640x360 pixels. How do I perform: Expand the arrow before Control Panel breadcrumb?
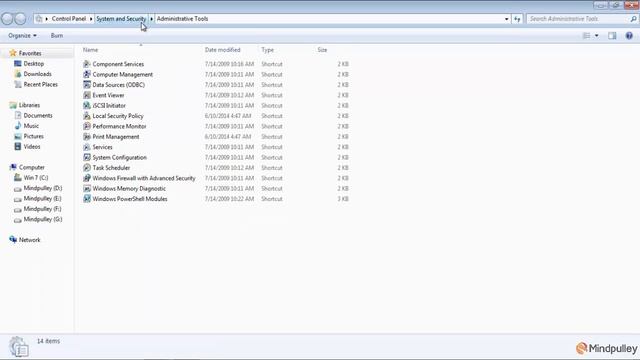point(47,19)
